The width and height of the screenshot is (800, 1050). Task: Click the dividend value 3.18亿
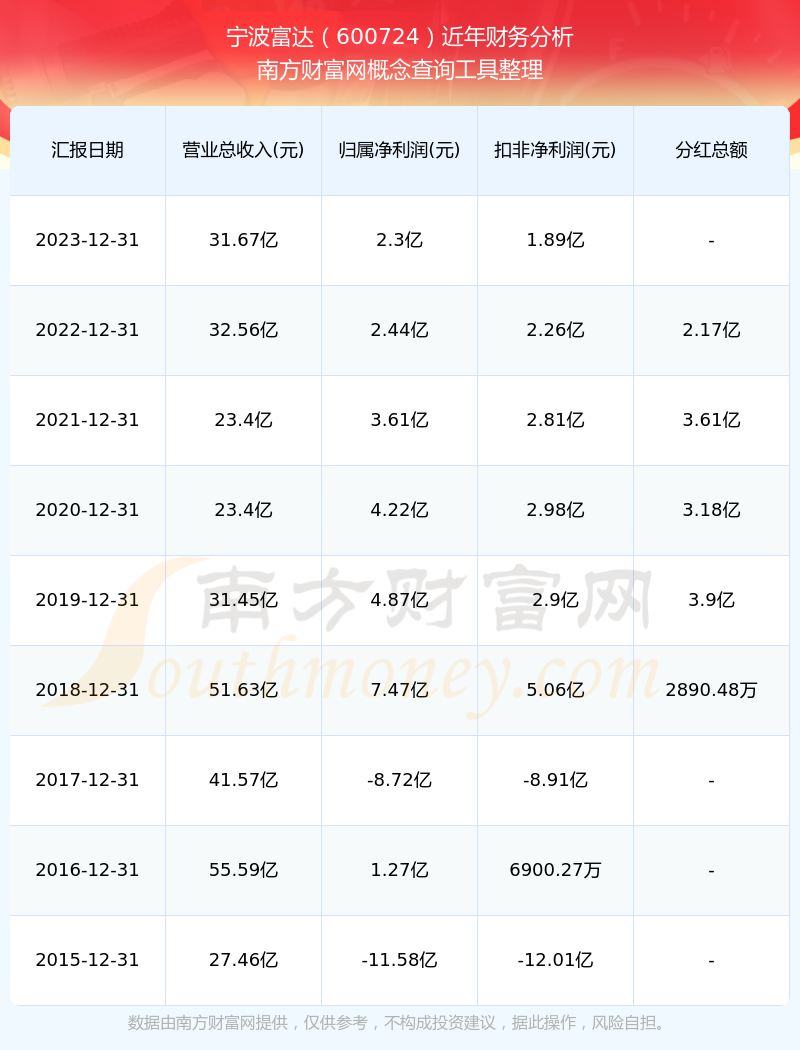click(712, 510)
